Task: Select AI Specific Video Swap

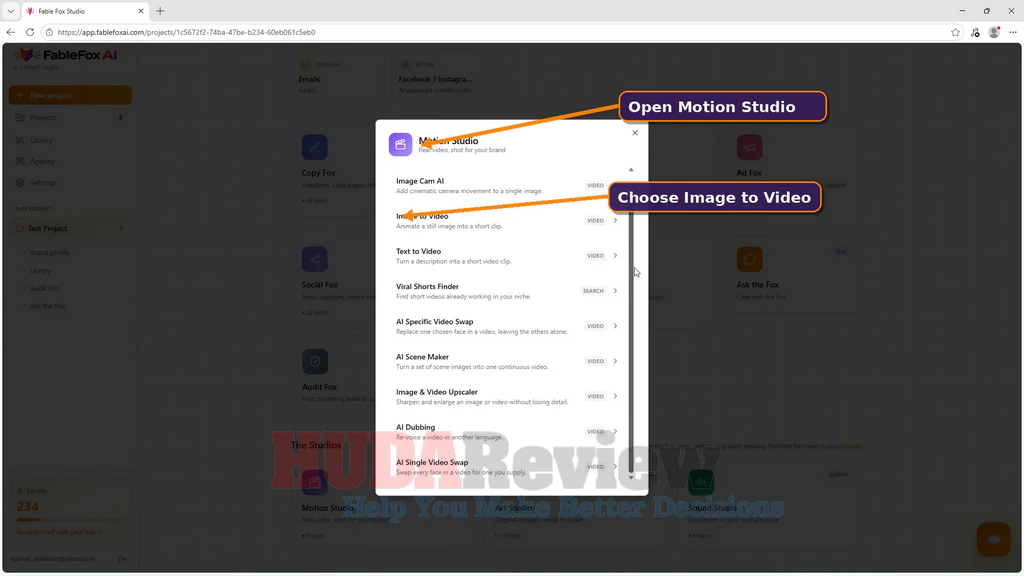Action: [x=506, y=327]
